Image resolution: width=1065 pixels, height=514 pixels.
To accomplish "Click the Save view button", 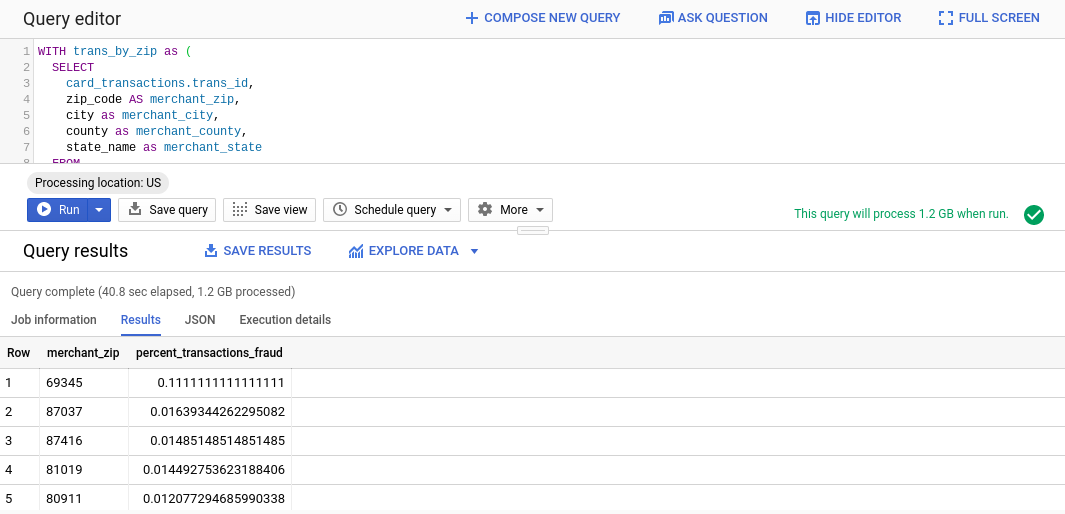I will tap(270, 210).
